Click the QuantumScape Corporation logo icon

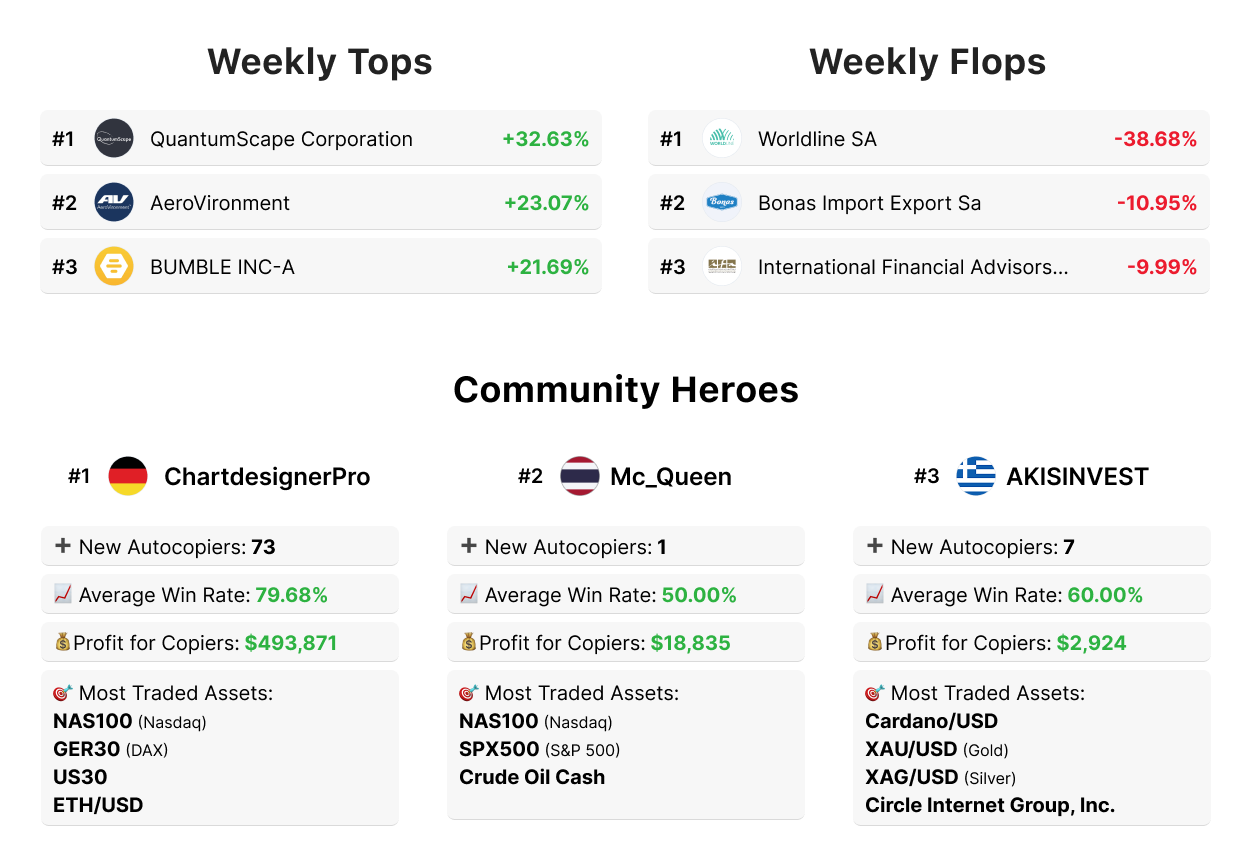(x=114, y=139)
